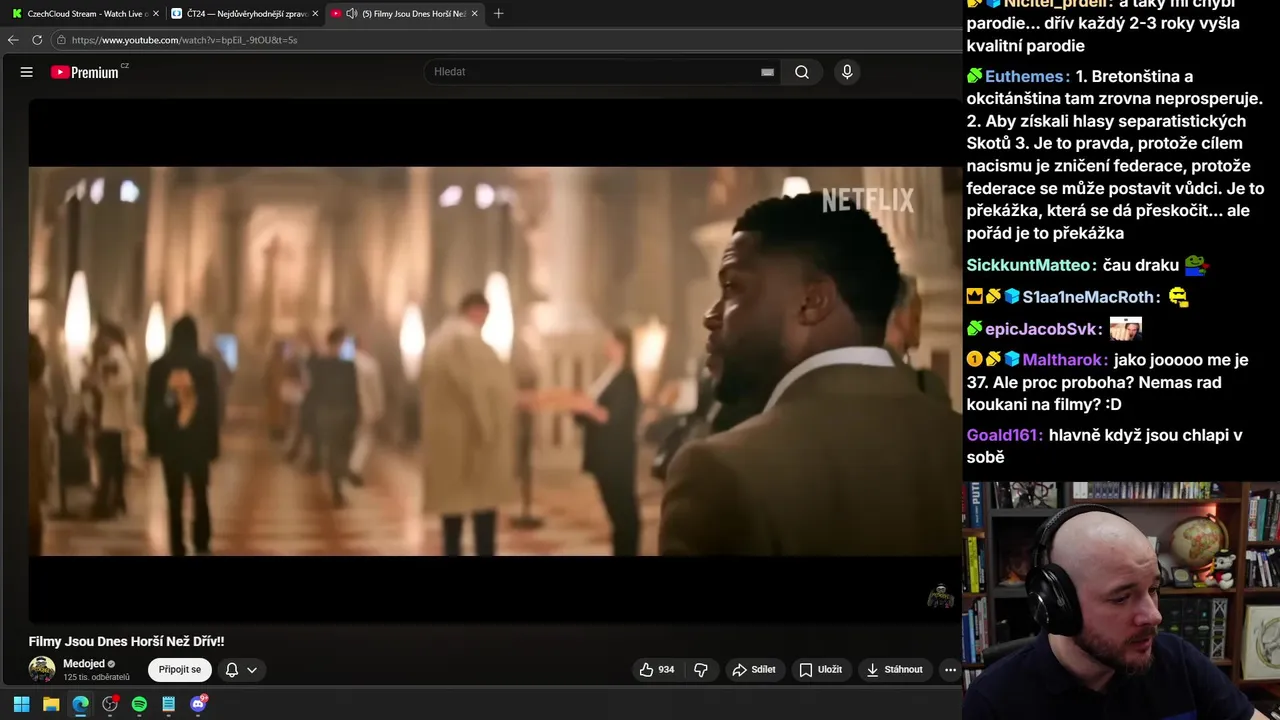Open File Explorer from the taskbar
This screenshot has height=720, width=1280.
pos(51,704)
